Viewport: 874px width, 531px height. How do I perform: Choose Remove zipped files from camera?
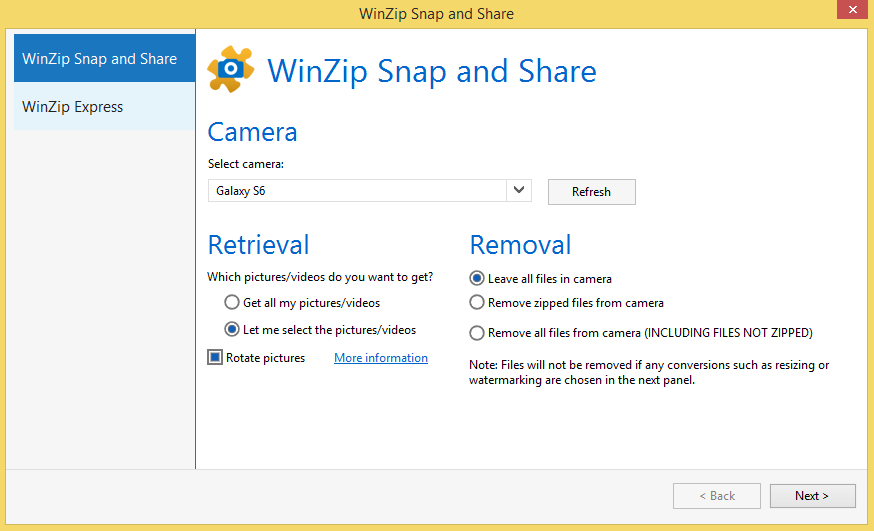tap(477, 302)
